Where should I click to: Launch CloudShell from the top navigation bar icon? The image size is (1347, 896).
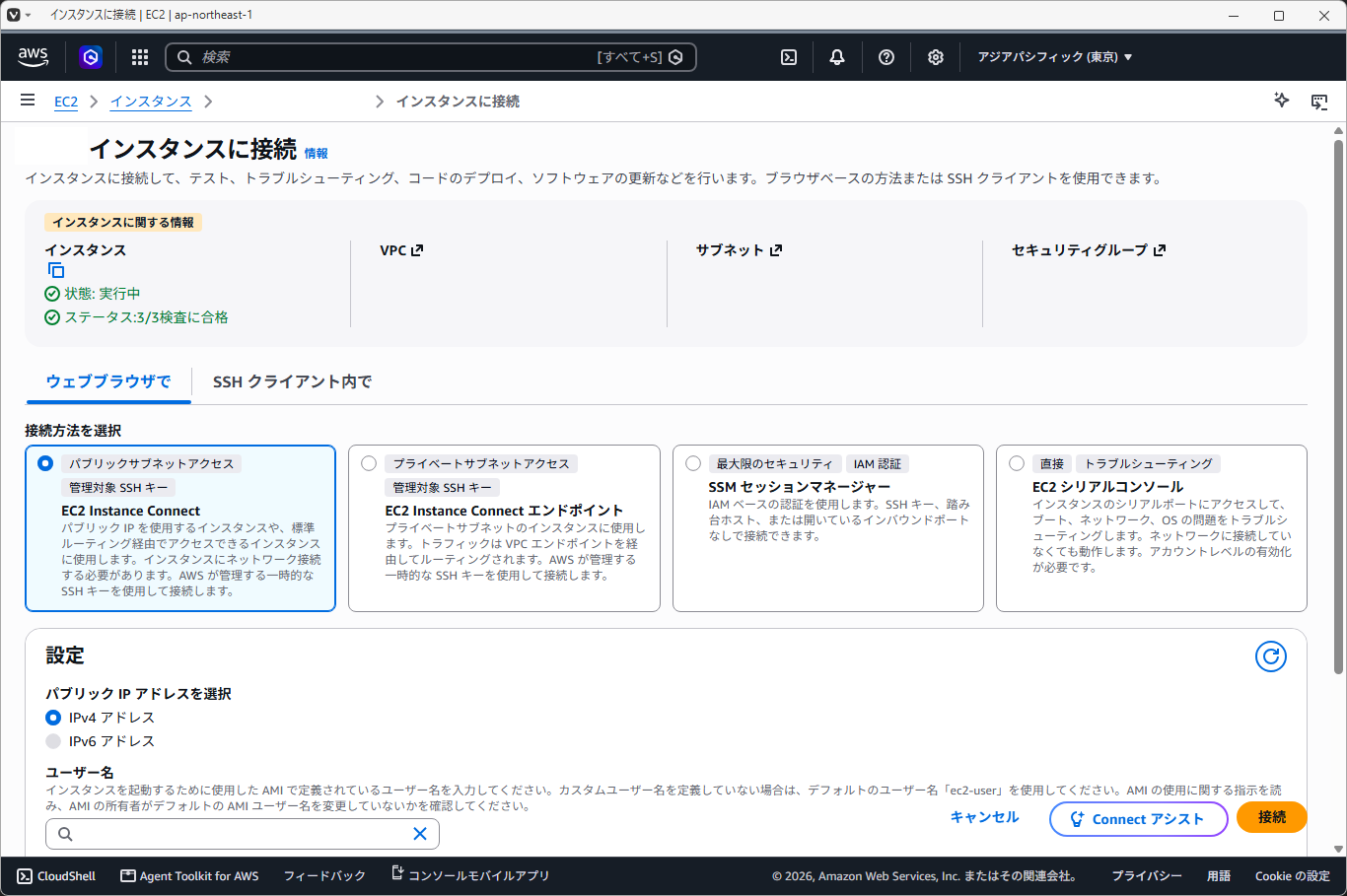point(789,57)
